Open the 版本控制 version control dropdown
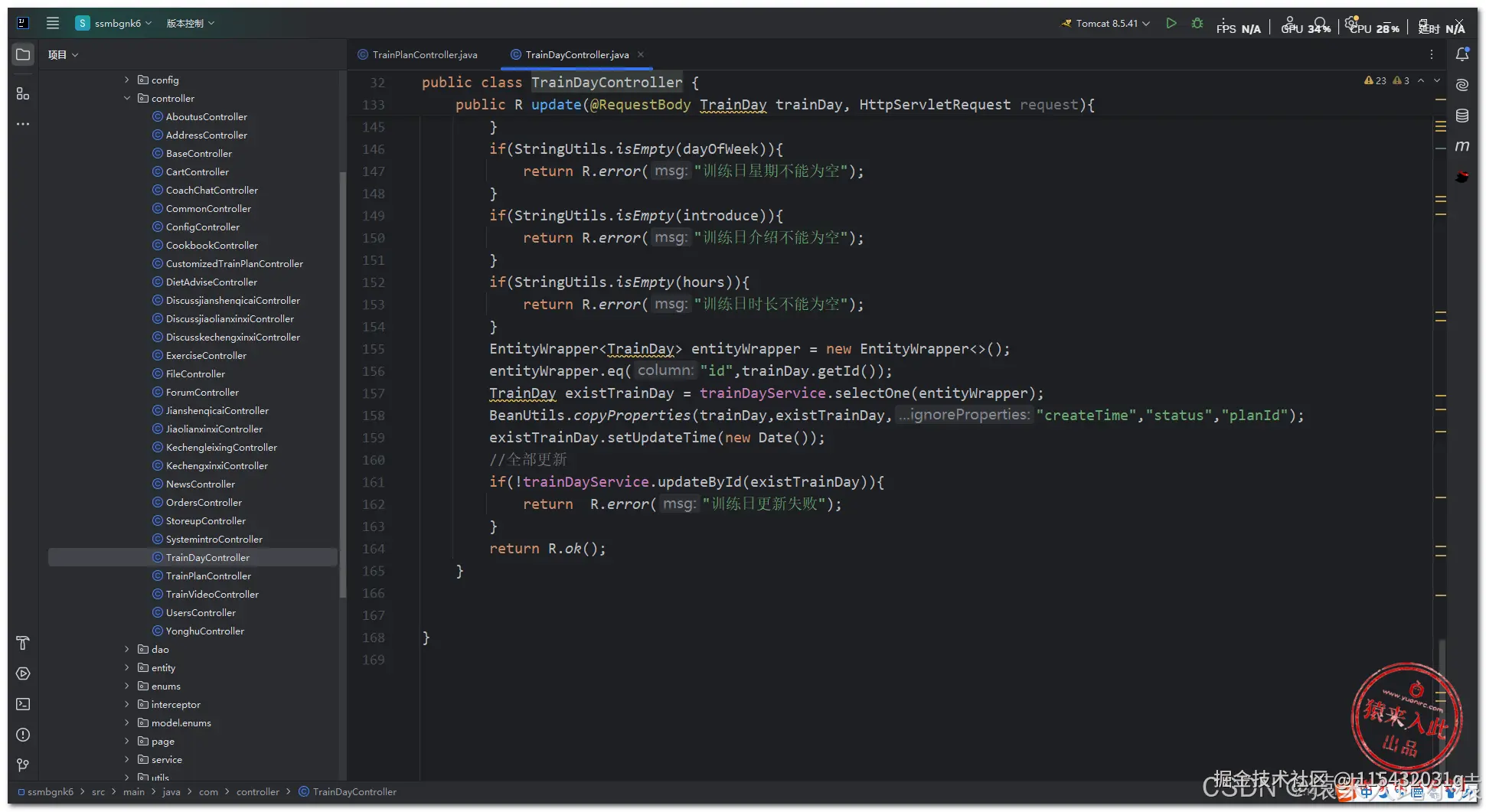This screenshot has height=812, width=1486. [191, 23]
